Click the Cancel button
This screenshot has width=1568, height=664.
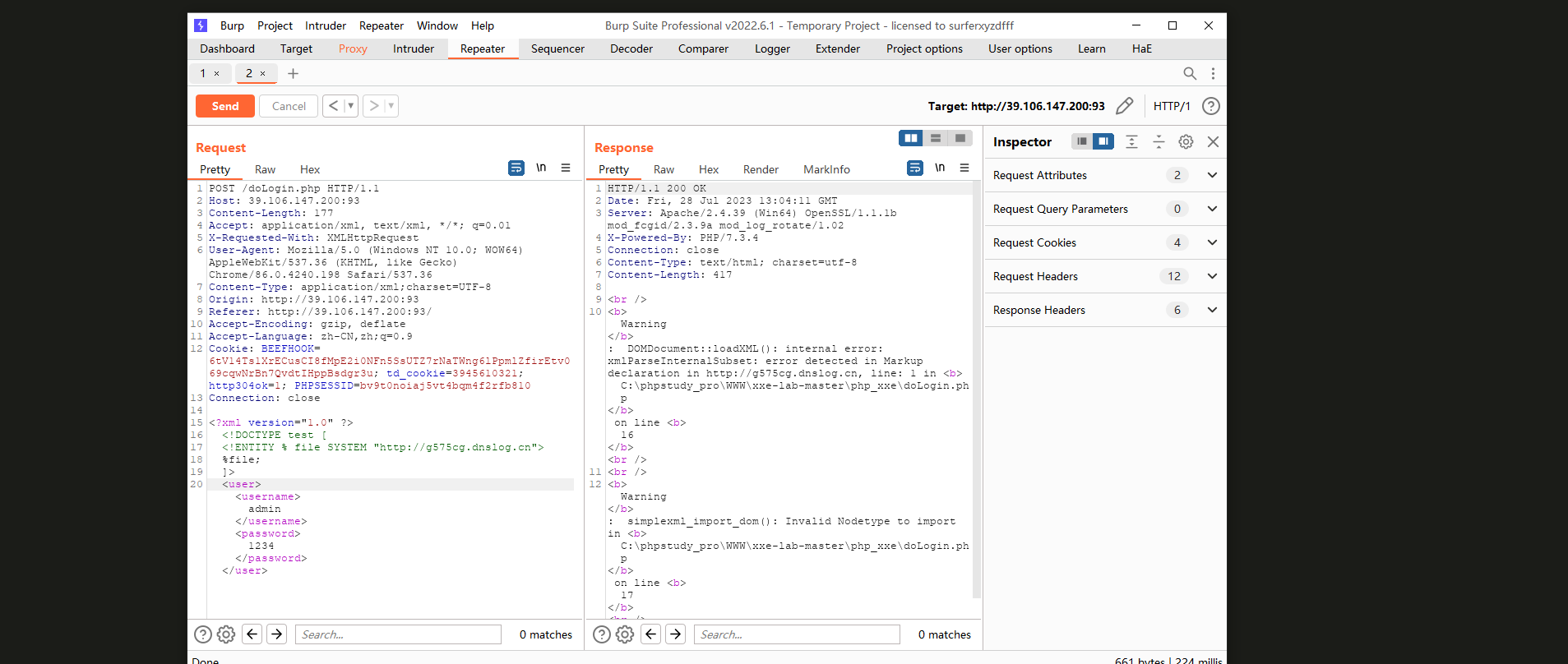pyautogui.click(x=289, y=106)
